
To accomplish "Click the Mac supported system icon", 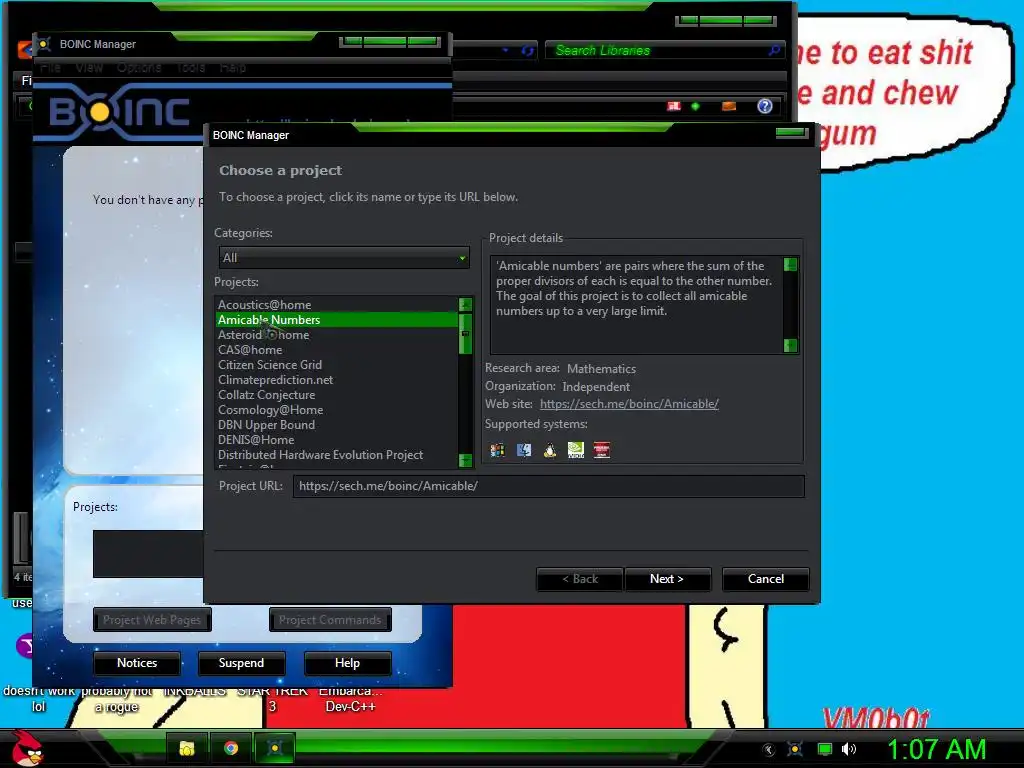I will point(524,450).
